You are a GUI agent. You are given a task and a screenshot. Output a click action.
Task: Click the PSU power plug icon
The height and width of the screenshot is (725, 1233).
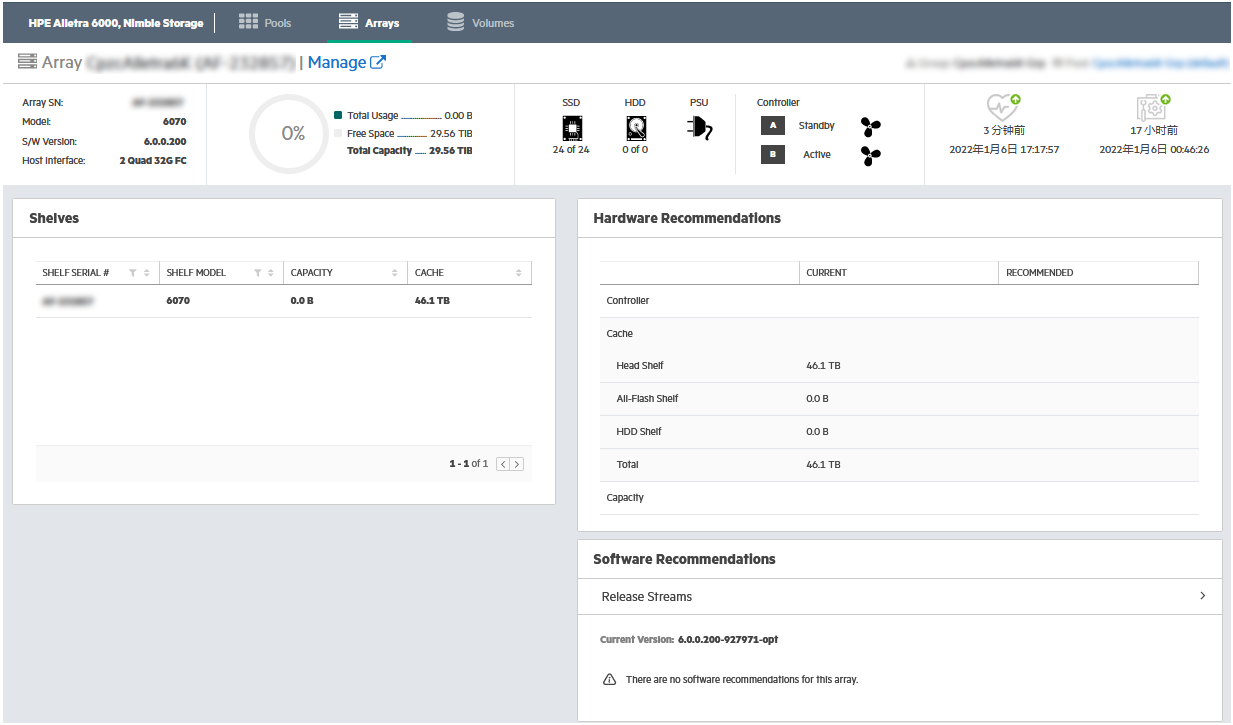pyautogui.click(x=699, y=127)
